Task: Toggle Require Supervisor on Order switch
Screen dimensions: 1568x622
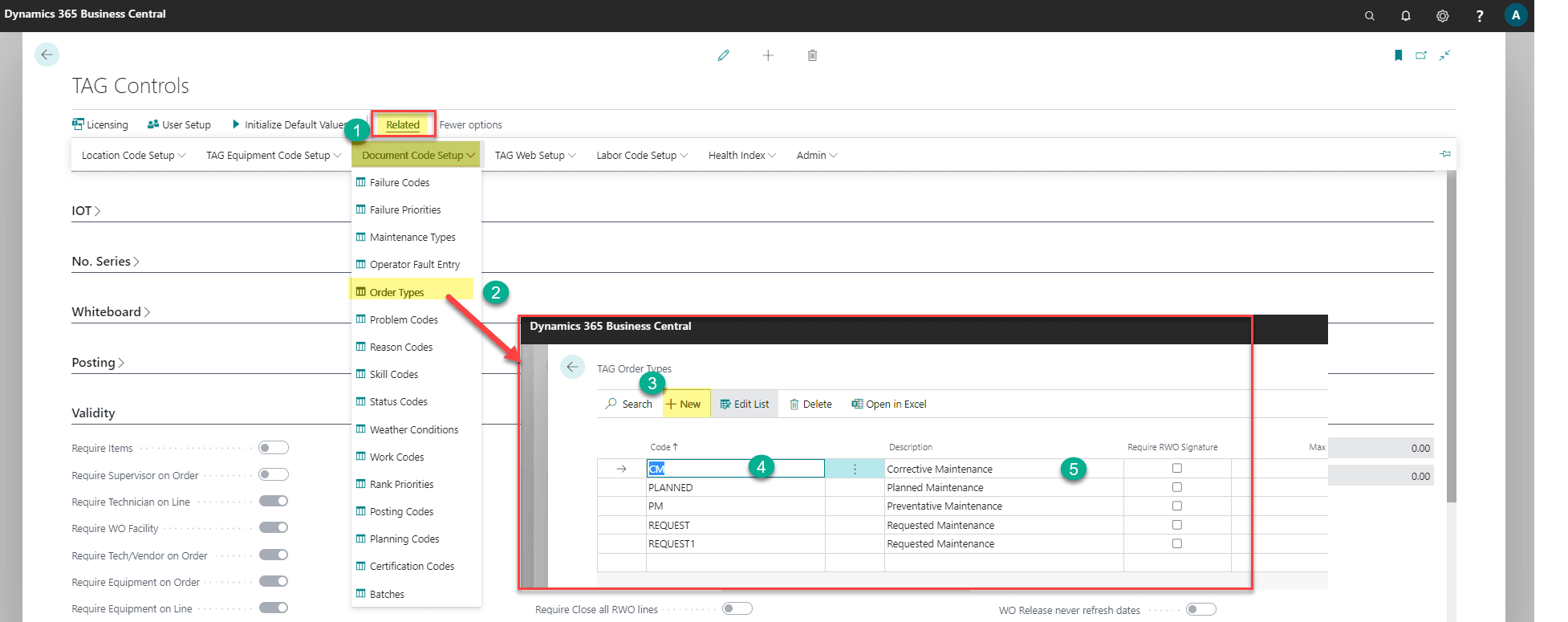Action: coord(274,474)
